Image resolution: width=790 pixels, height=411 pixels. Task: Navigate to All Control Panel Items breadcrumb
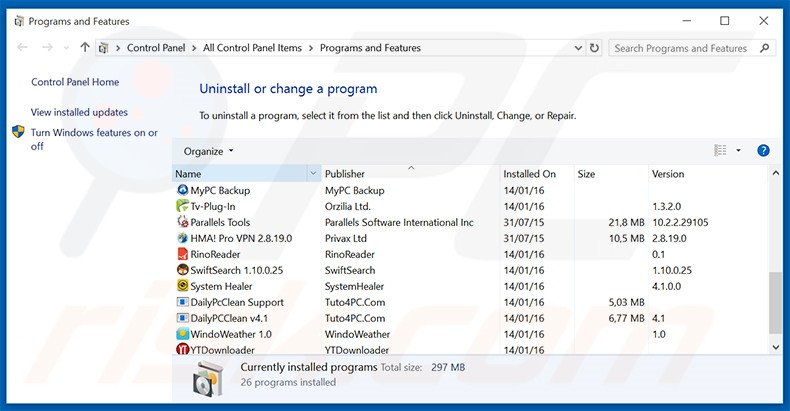252,48
